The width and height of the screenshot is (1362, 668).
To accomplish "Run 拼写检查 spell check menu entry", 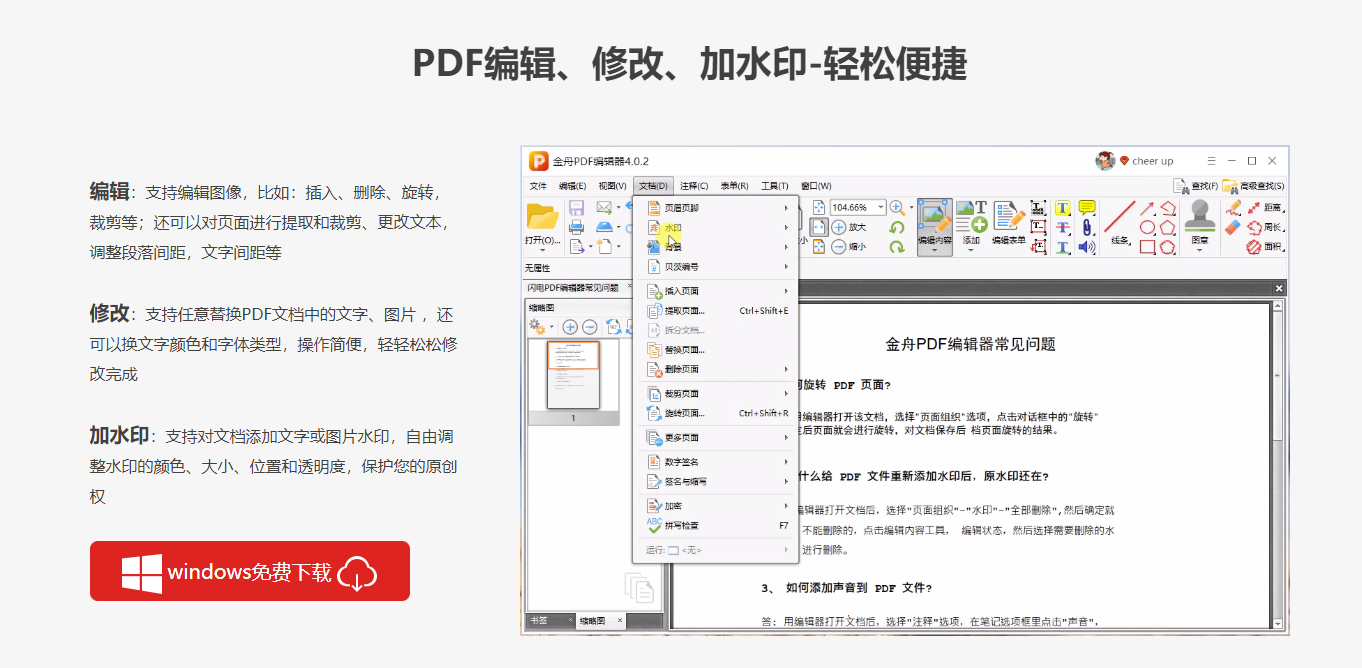I will [716, 525].
